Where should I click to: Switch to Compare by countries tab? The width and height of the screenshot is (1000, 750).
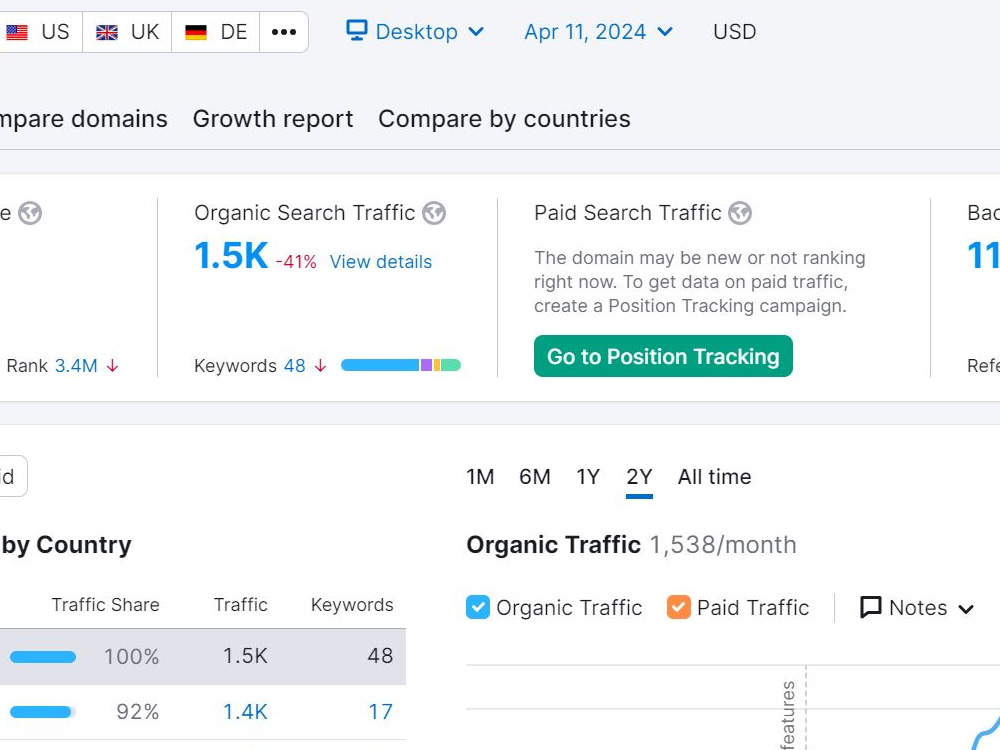click(504, 119)
